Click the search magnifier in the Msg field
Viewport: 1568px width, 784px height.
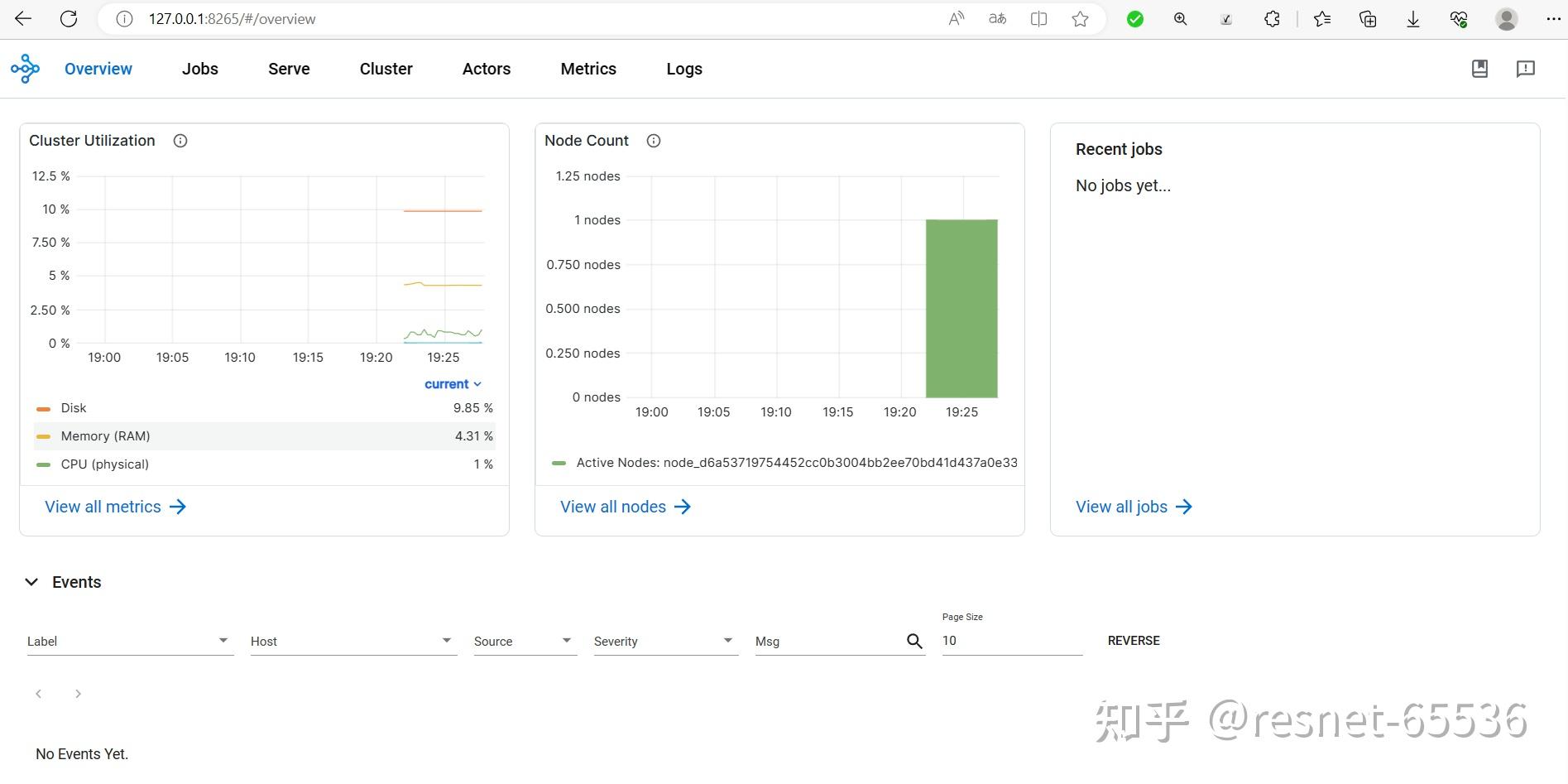tap(914, 641)
